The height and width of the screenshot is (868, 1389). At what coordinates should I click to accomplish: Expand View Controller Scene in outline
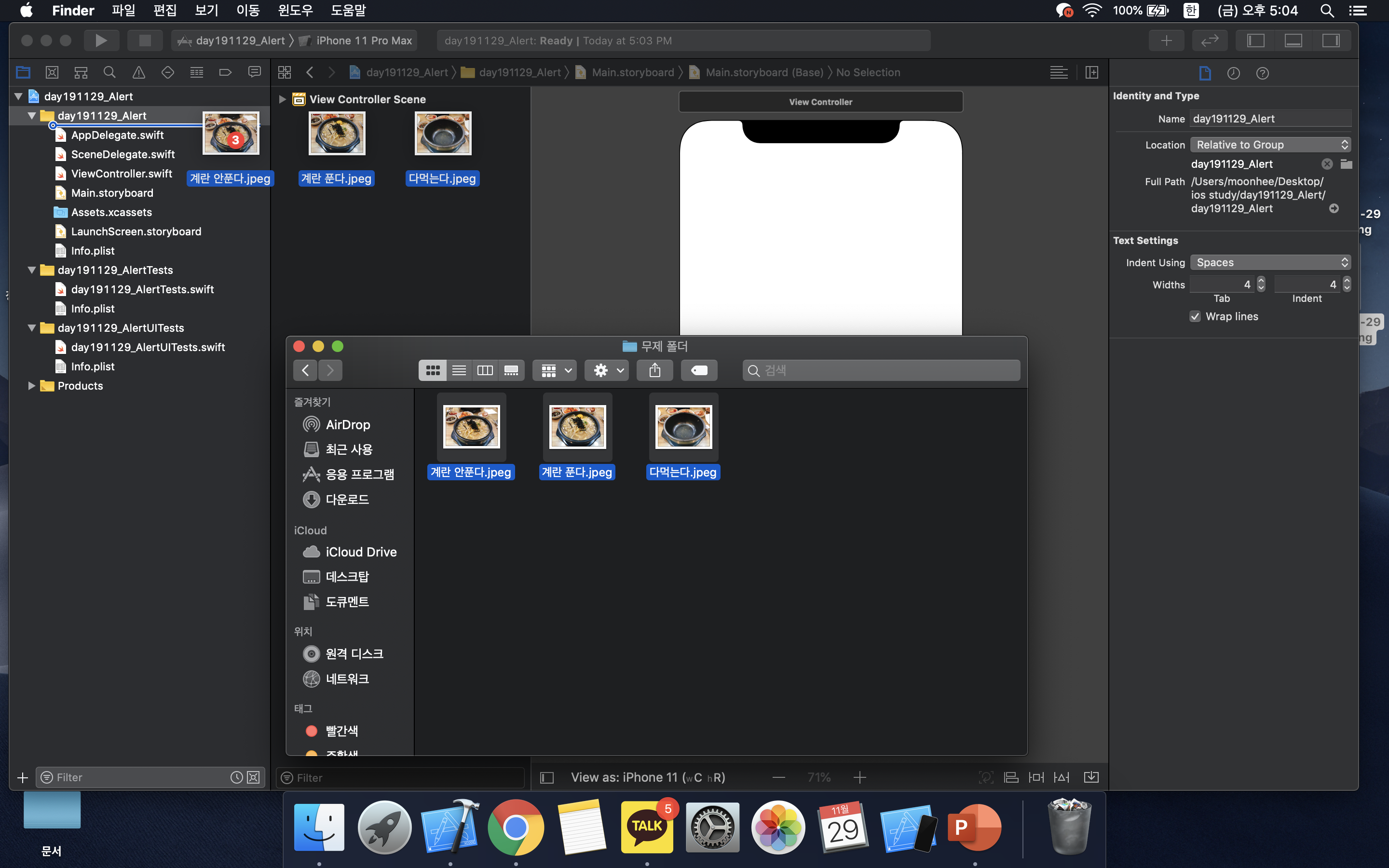[x=282, y=99]
